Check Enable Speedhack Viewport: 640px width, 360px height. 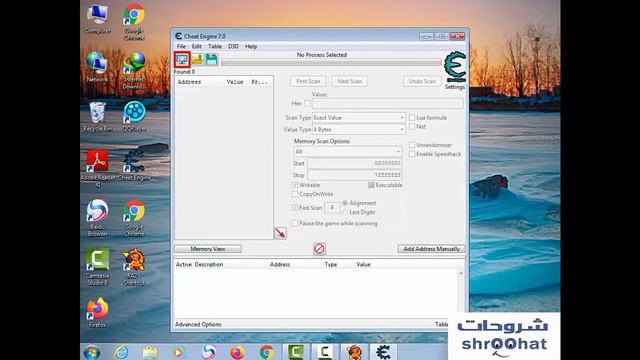pos(412,154)
